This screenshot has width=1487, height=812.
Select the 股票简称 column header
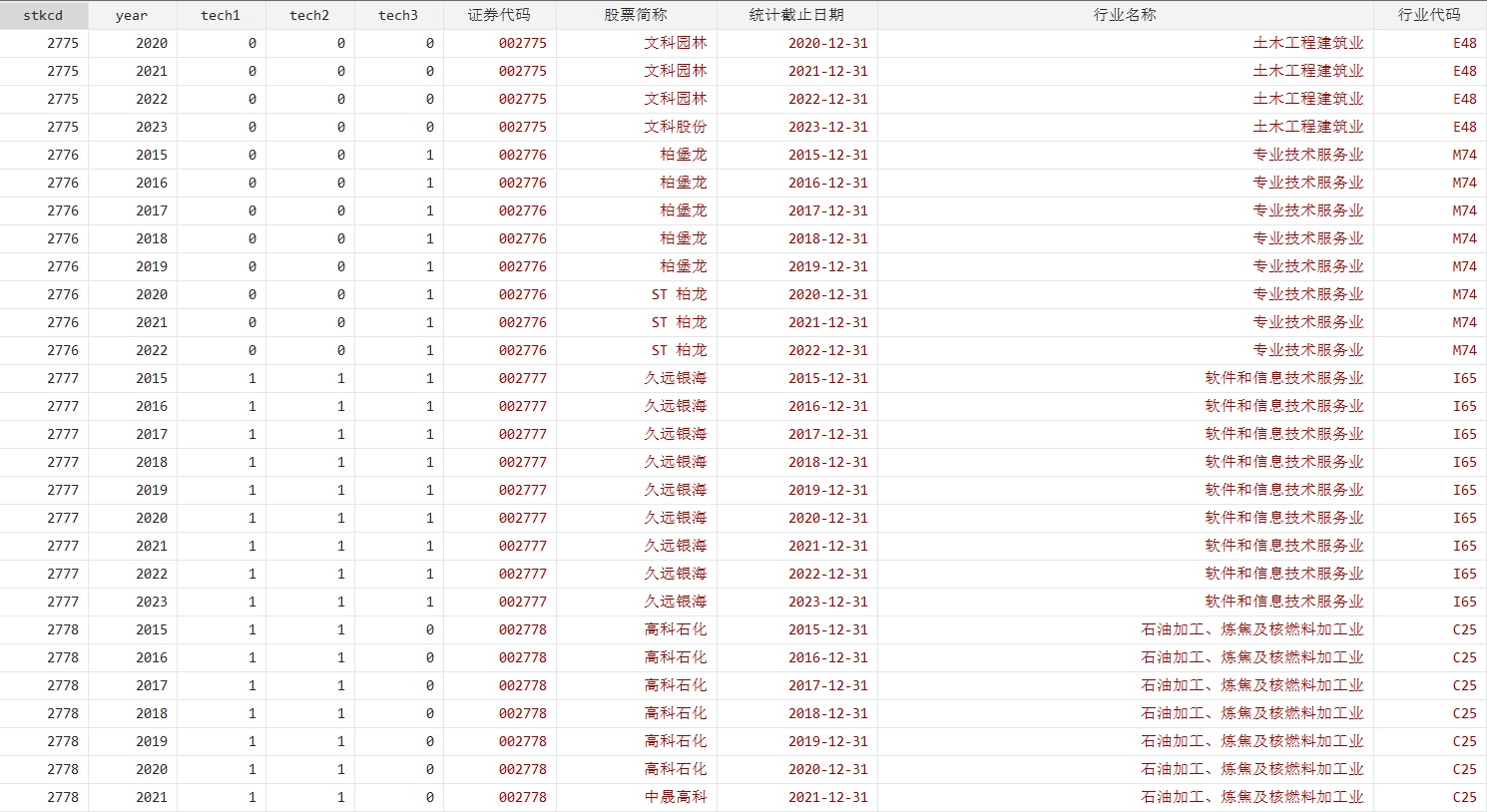pos(637,15)
